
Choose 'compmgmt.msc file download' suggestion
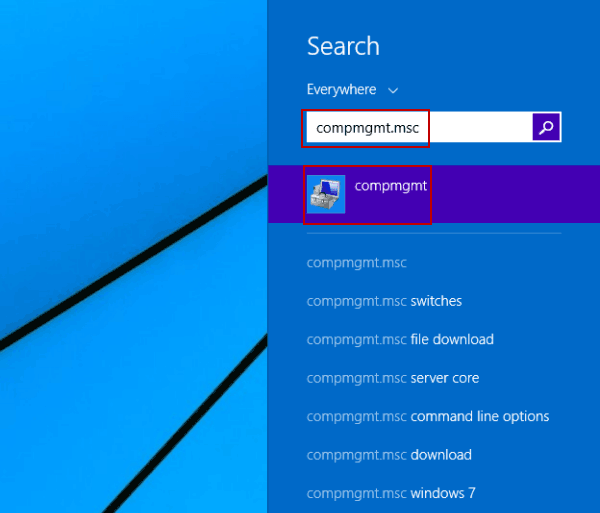pyautogui.click(x=400, y=340)
